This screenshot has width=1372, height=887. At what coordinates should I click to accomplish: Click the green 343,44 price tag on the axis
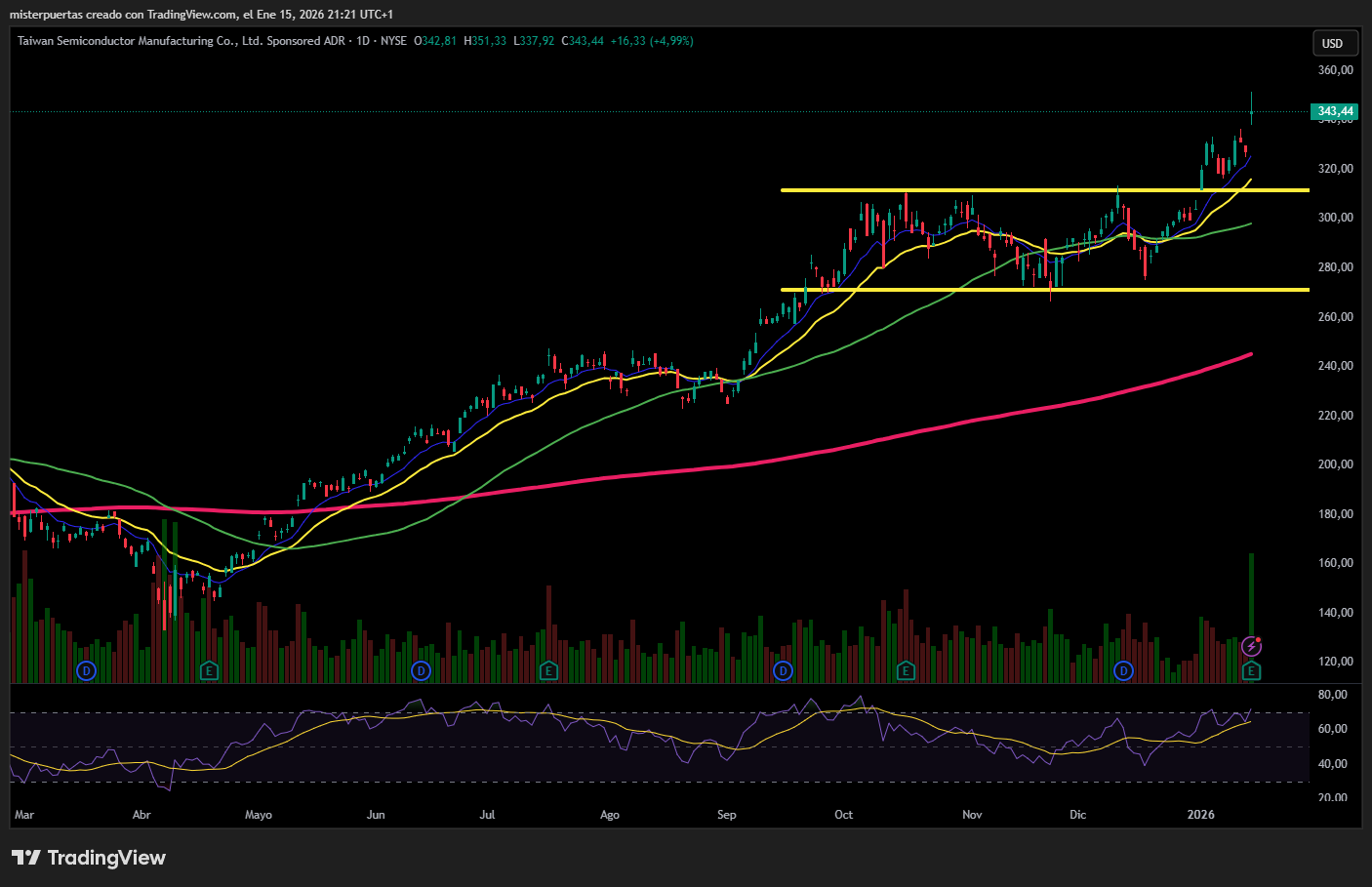[1335, 111]
